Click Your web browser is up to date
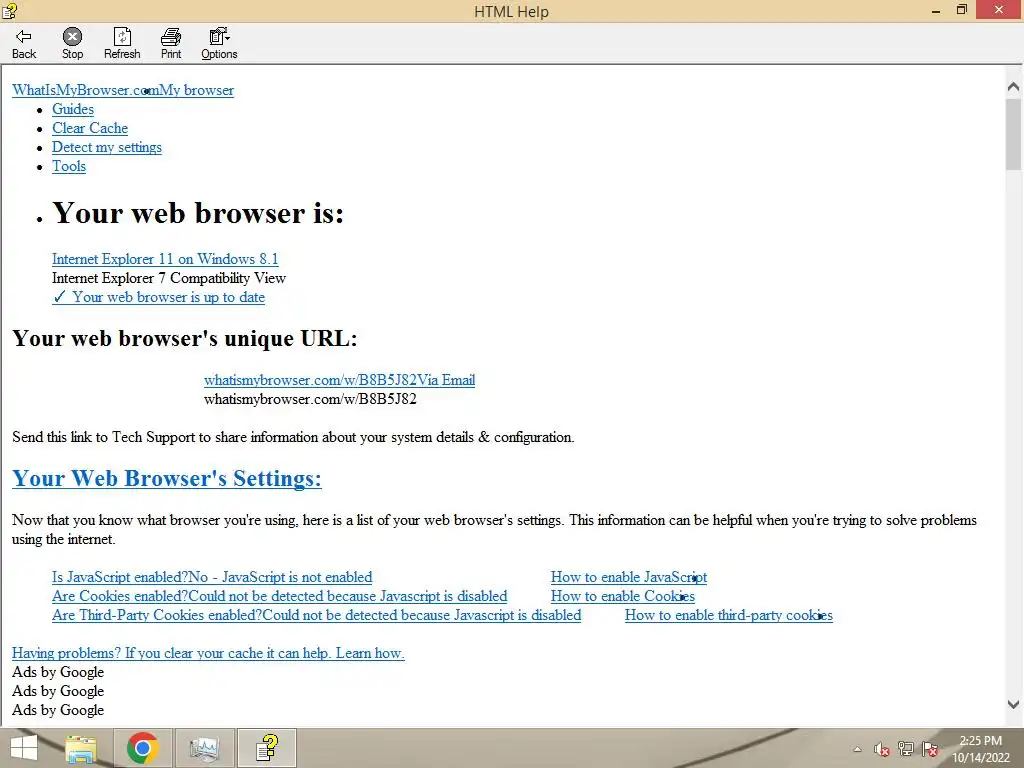The height and width of the screenshot is (768, 1024). pos(159,297)
